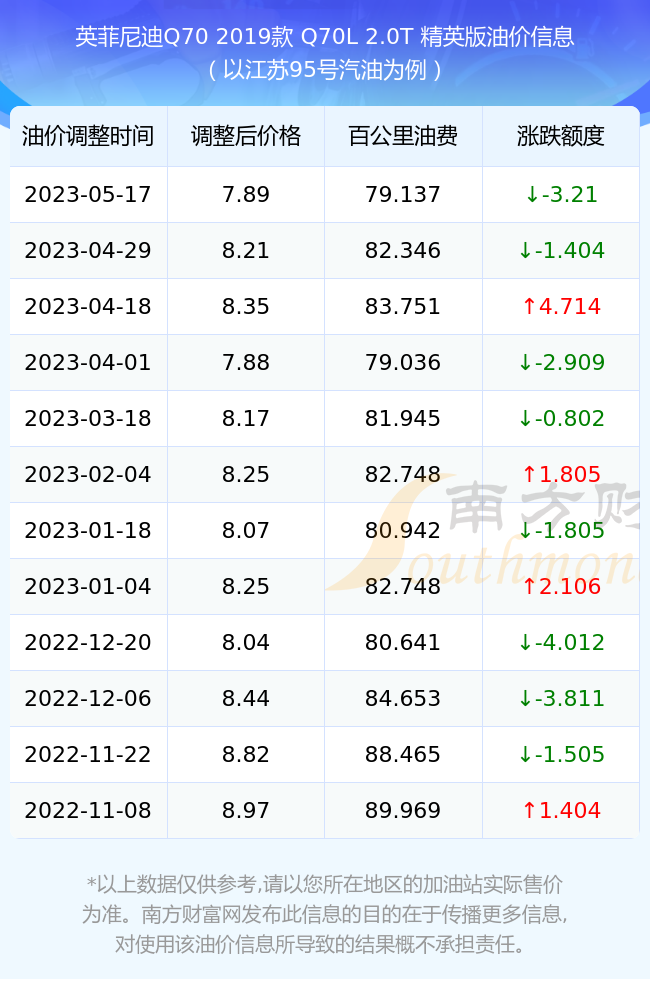
Task: Select the date 2023-04-18
Action: [x=88, y=307]
